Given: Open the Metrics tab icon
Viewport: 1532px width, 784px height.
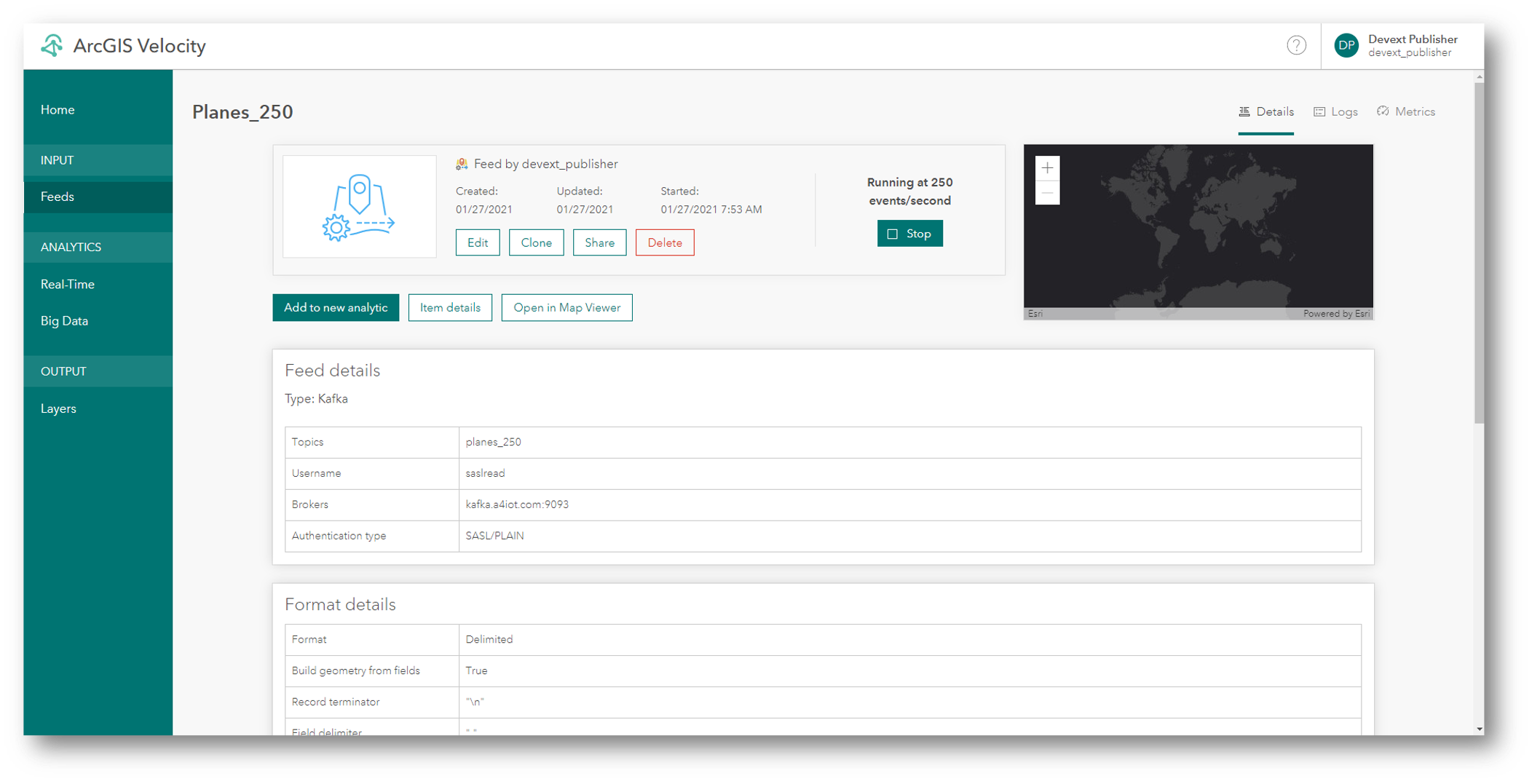Looking at the screenshot, I should click(1383, 111).
